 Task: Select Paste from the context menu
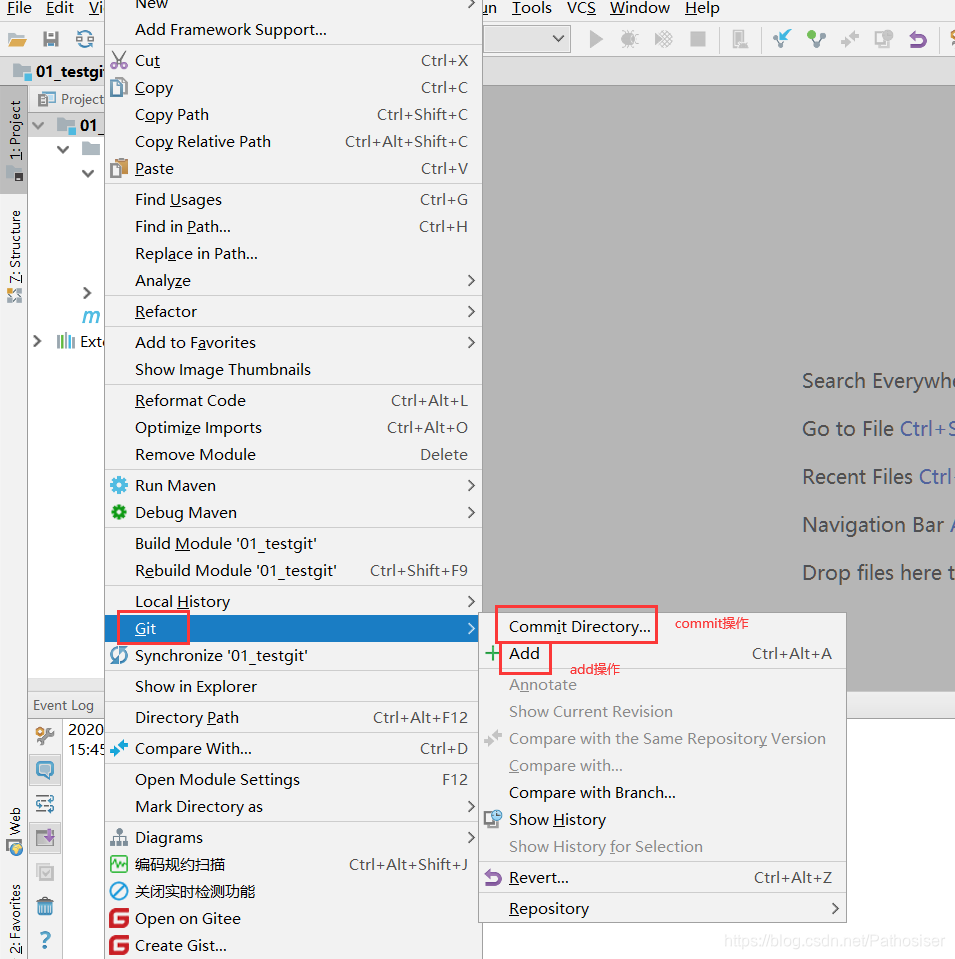[293, 169]
